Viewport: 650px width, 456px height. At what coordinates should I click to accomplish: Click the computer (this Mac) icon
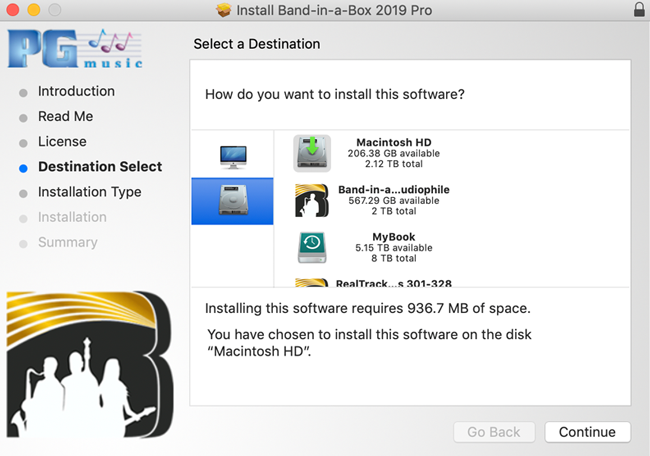point(233,157)
